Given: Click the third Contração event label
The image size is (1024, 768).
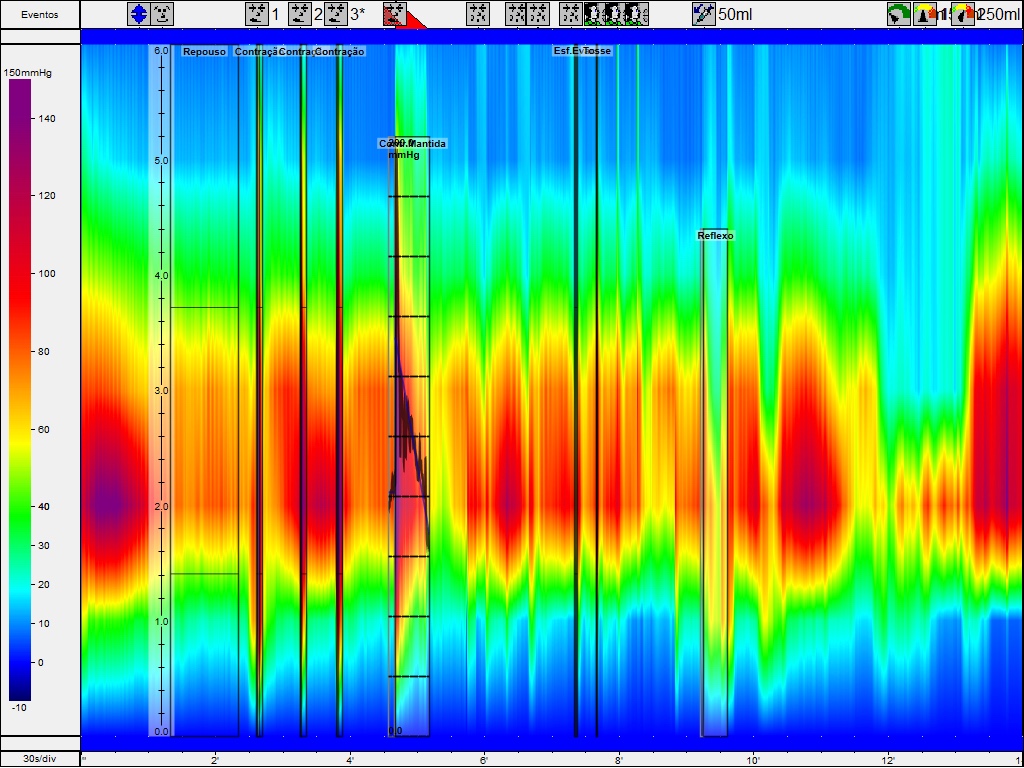Looking at the screenshot, I should (x=341, y=51).
